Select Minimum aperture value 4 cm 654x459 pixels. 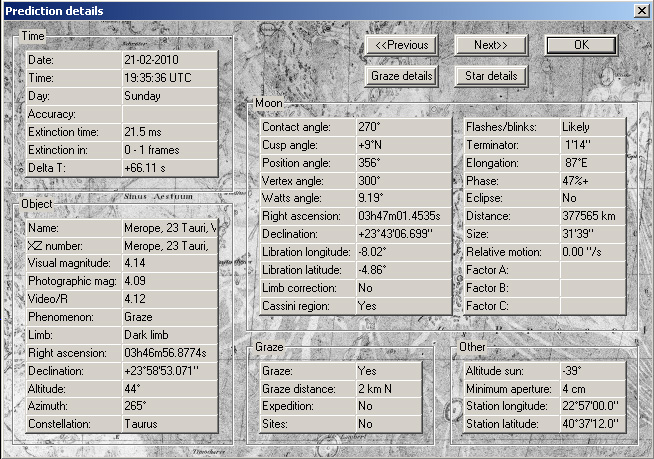point(593,388)
